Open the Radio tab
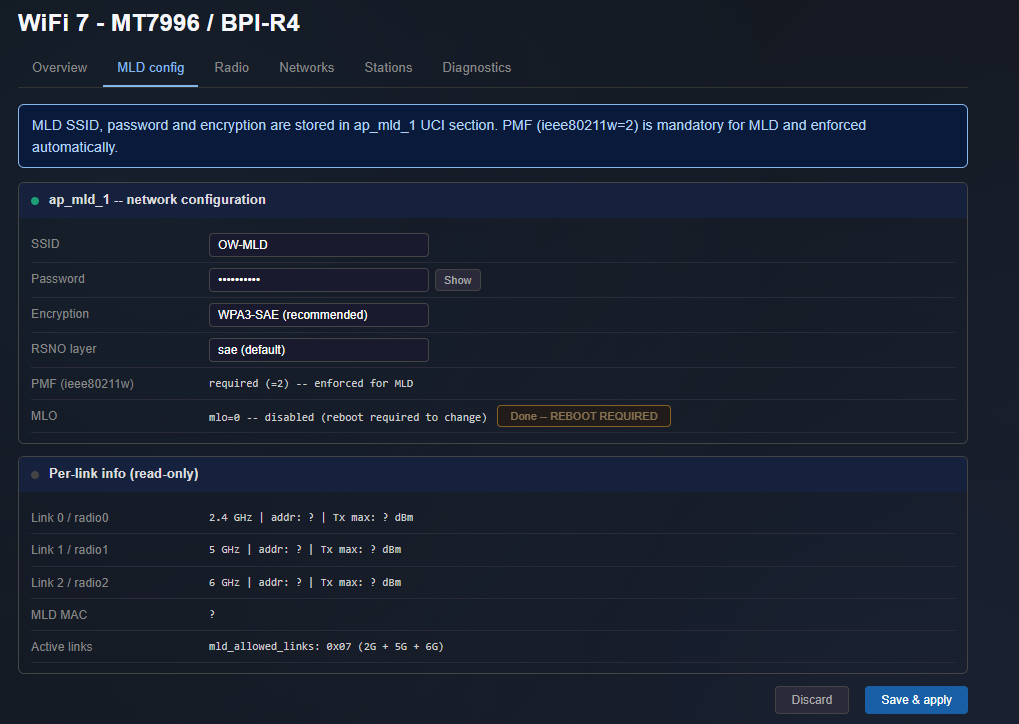 tap(231, 68)
